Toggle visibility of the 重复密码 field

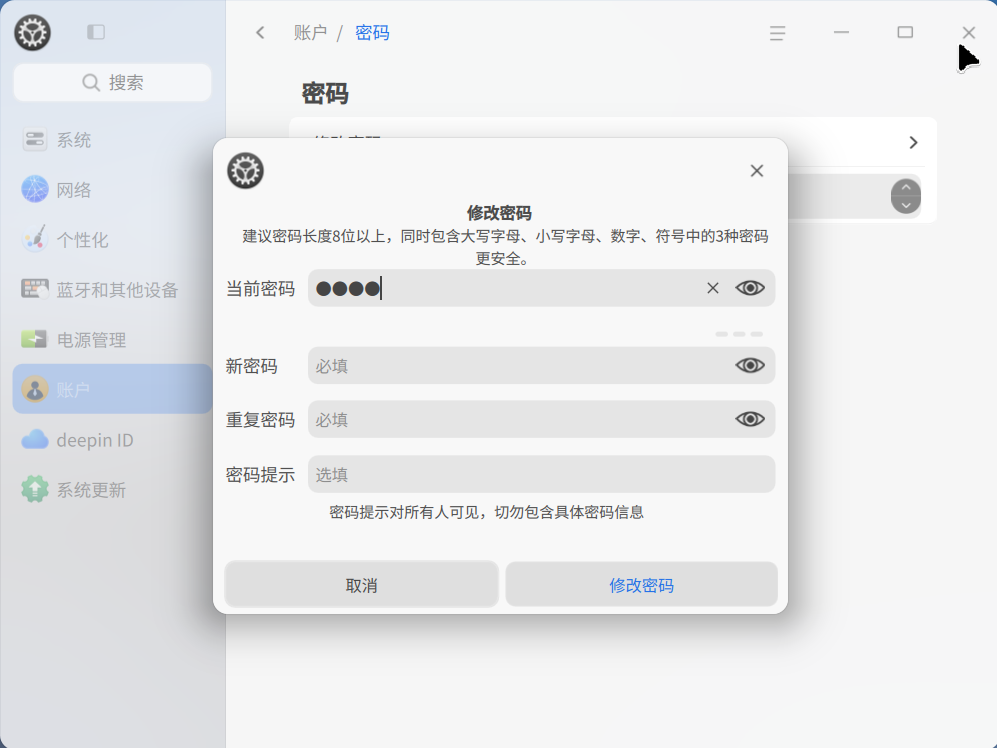[x=750, y=419]
